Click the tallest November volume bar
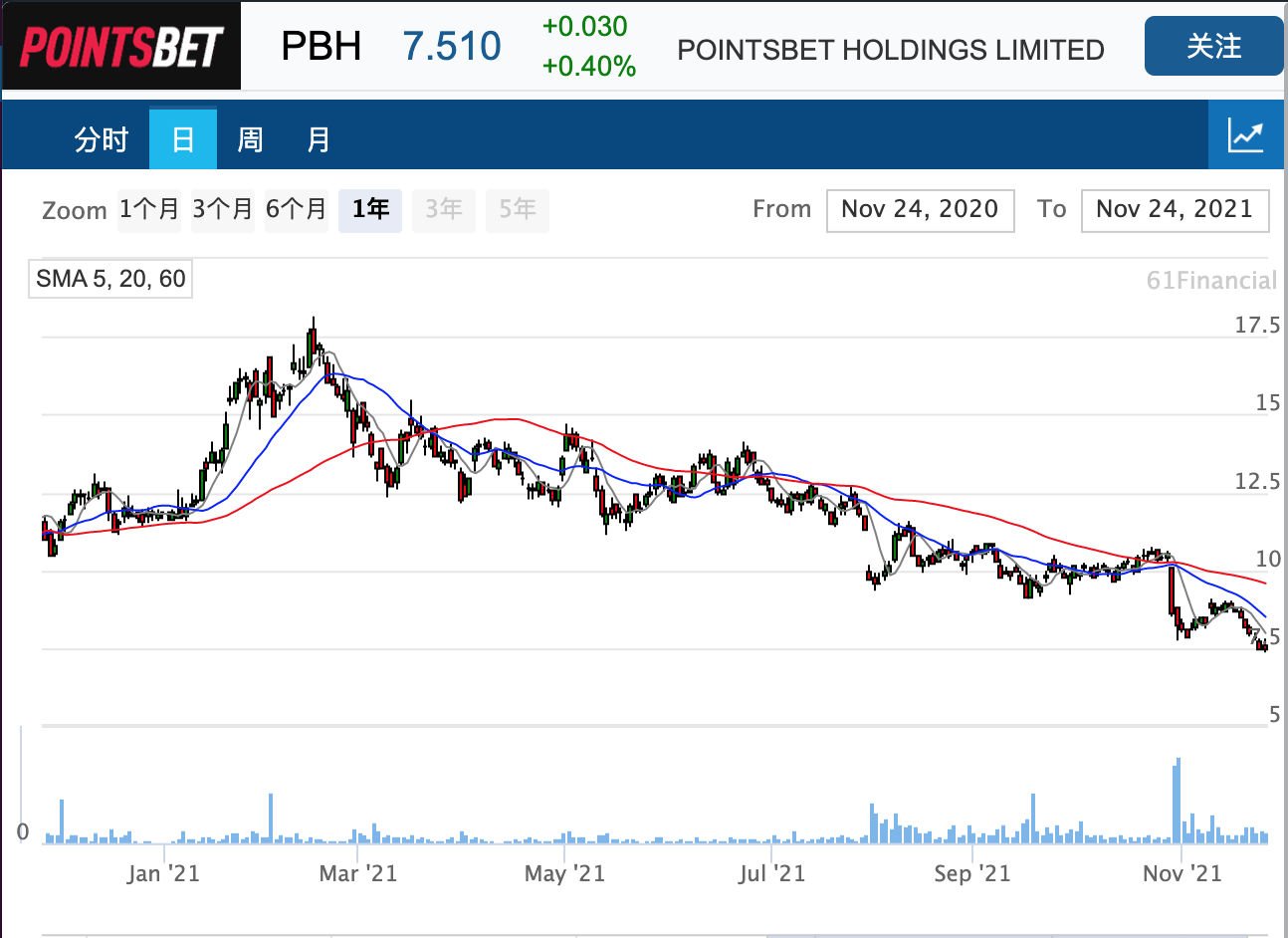 [x=1178, y=801]
